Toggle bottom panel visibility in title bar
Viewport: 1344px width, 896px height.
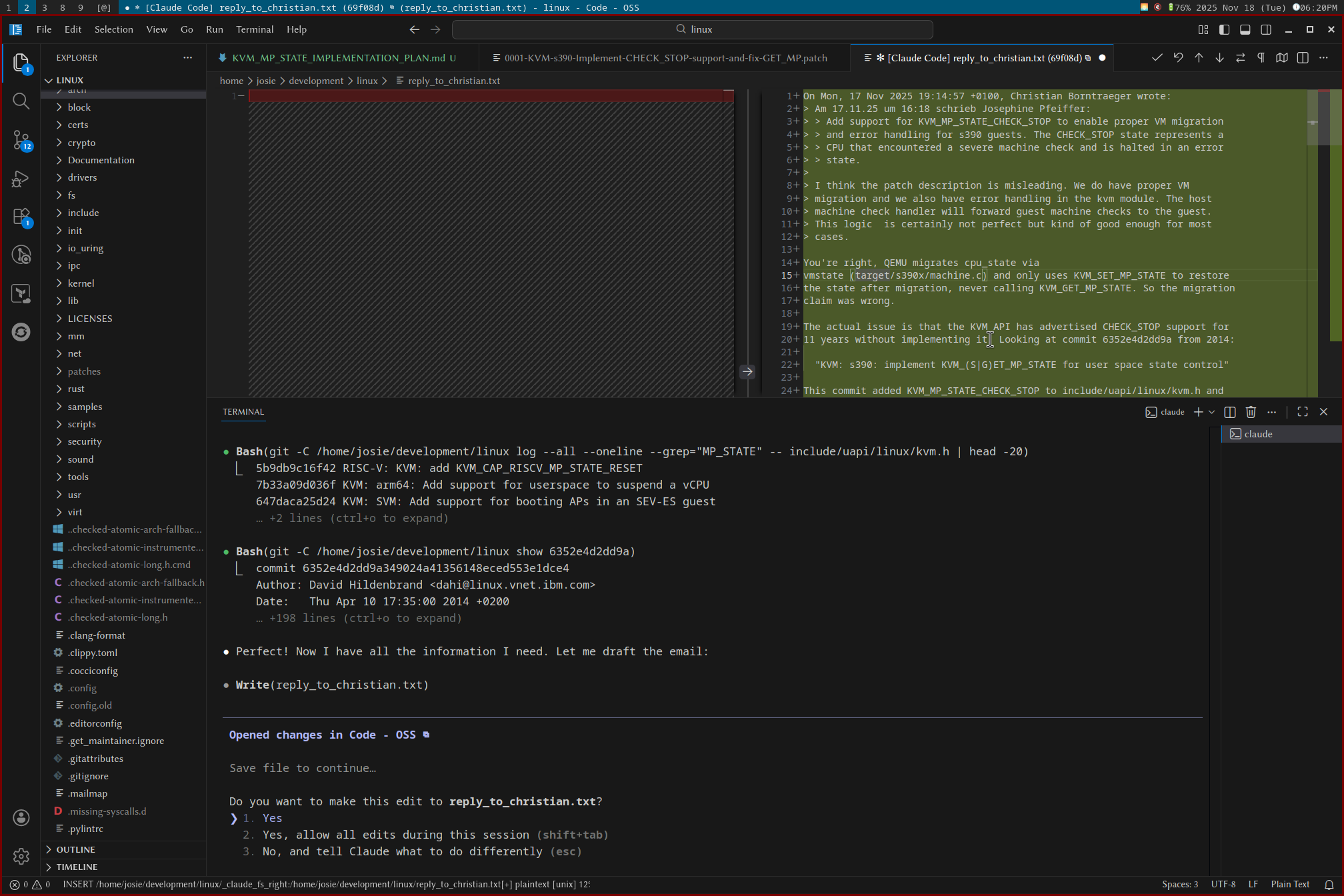[1245, 29]
